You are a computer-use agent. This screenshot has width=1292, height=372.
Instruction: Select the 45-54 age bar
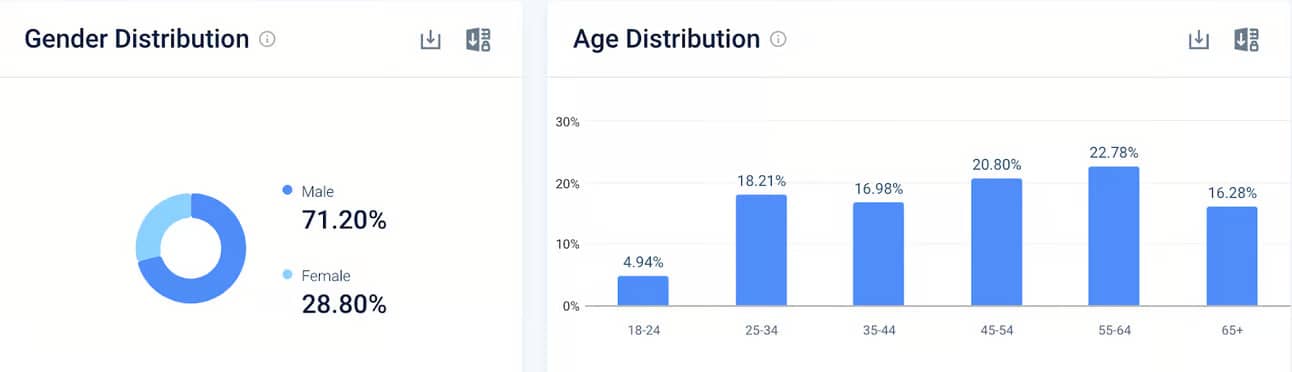click(x=996, y=242)
